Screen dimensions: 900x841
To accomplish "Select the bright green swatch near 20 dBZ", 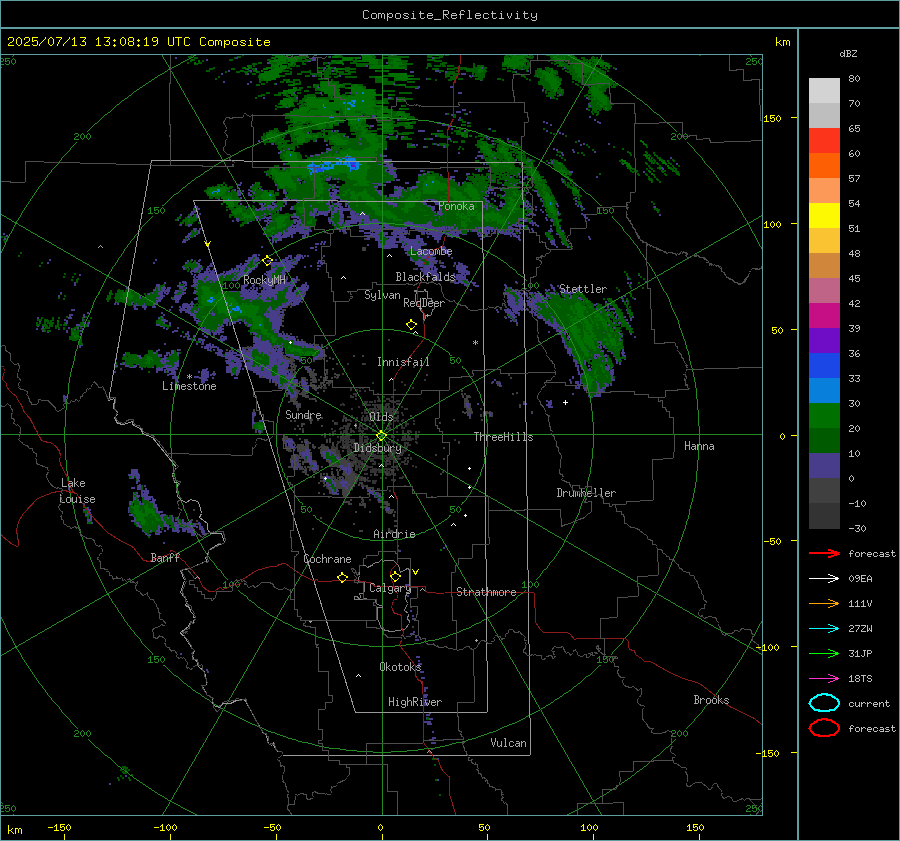I will [824, 416].
